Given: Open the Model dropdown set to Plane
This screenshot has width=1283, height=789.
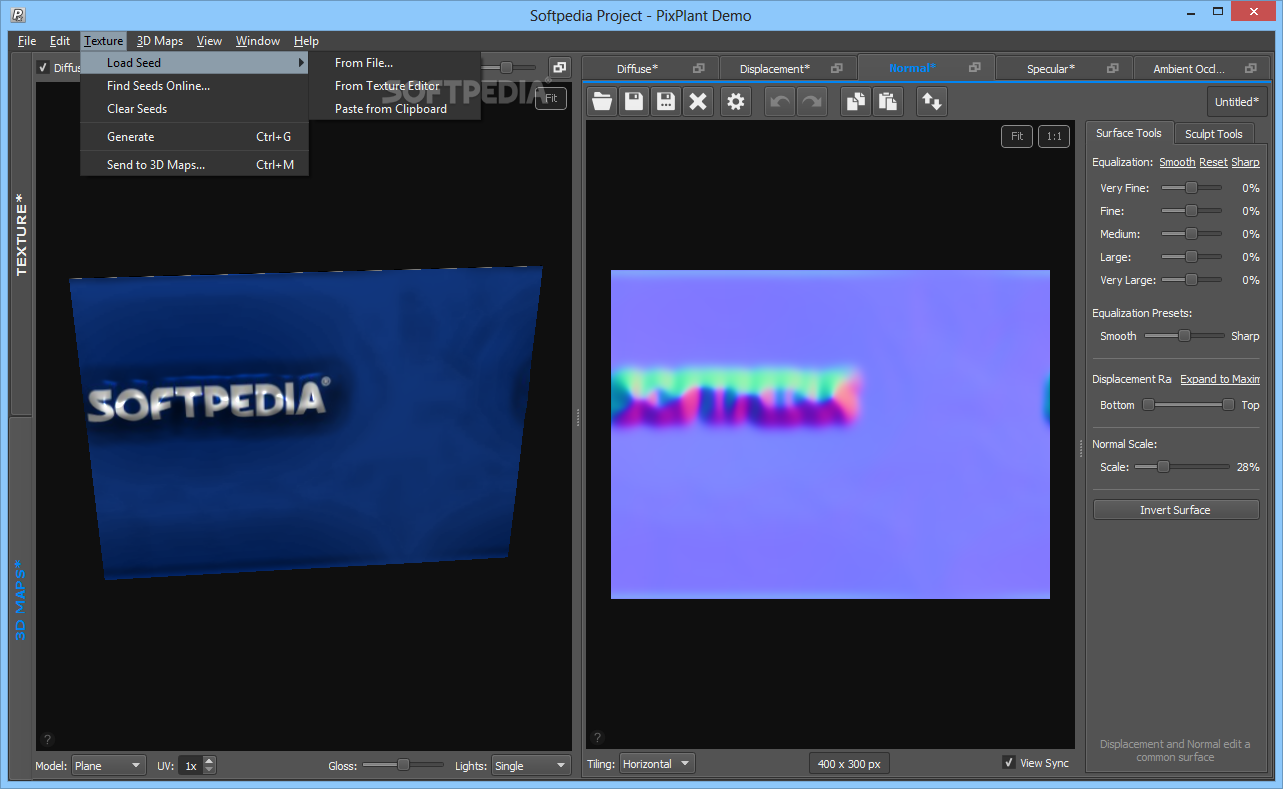Looking at the screenshot, I should 109,766.
